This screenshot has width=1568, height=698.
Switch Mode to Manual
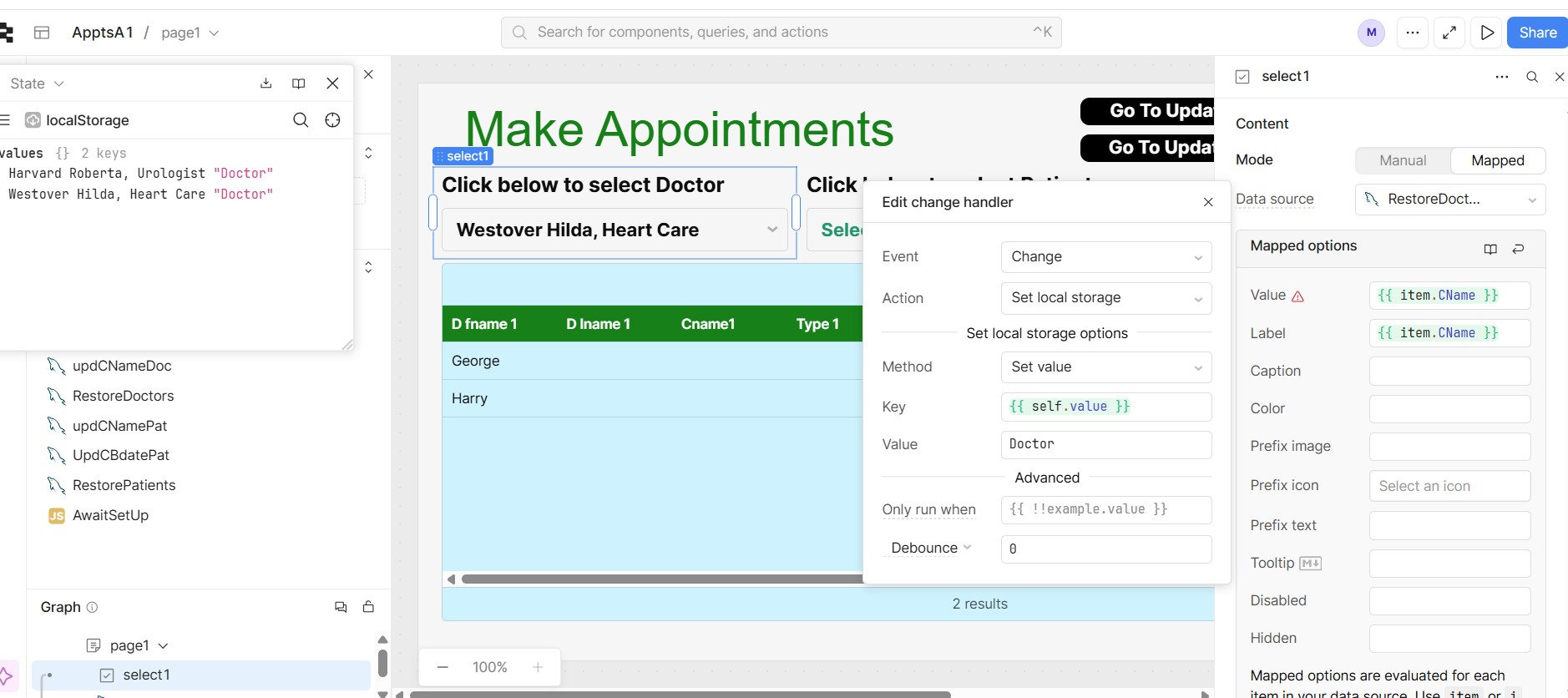[1403, 160]
